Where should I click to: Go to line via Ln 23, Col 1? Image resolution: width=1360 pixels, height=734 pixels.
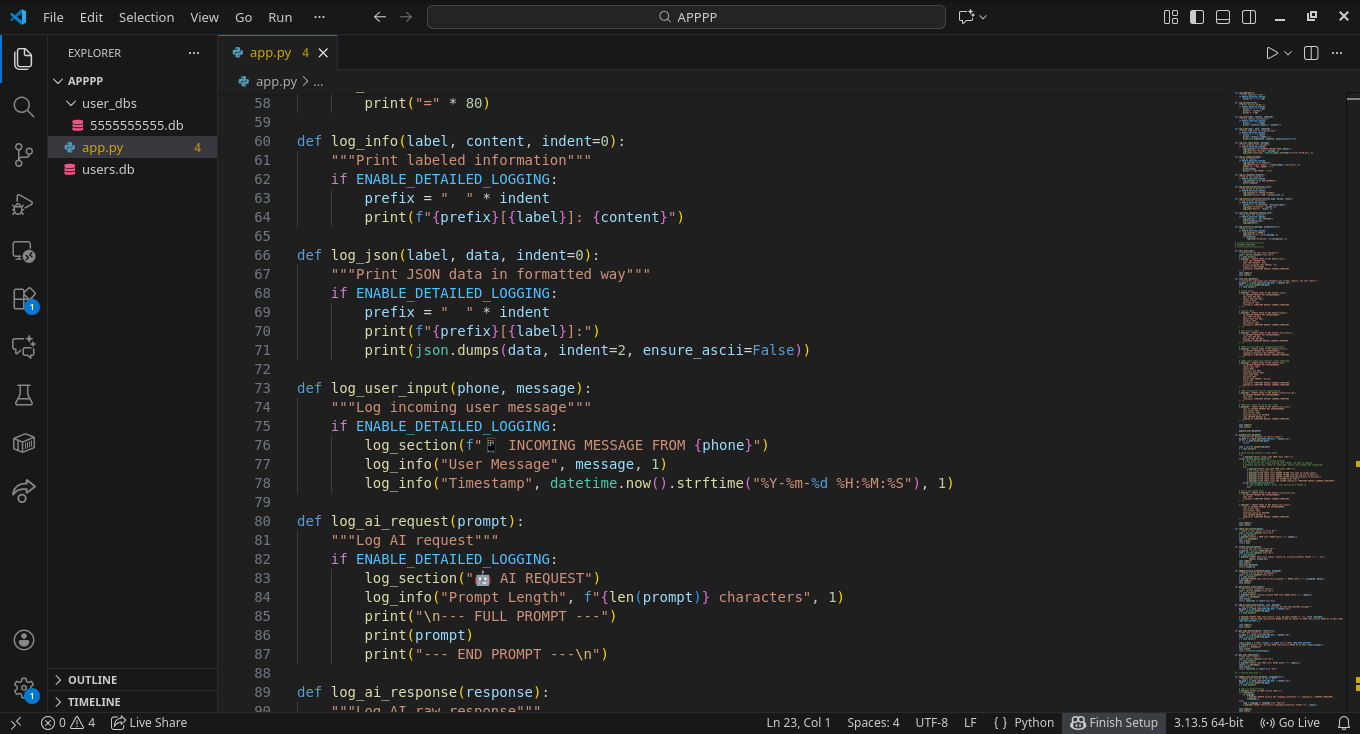[798, 722]
